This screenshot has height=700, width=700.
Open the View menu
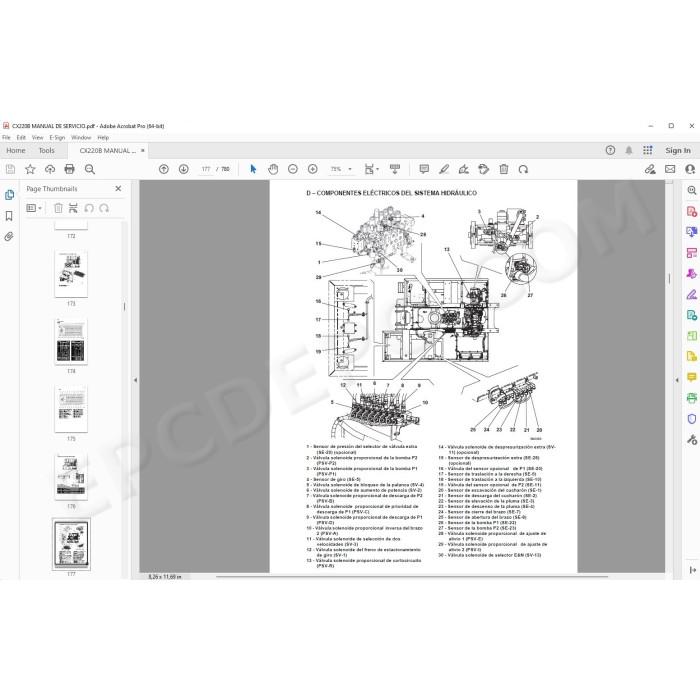point(38,138)
